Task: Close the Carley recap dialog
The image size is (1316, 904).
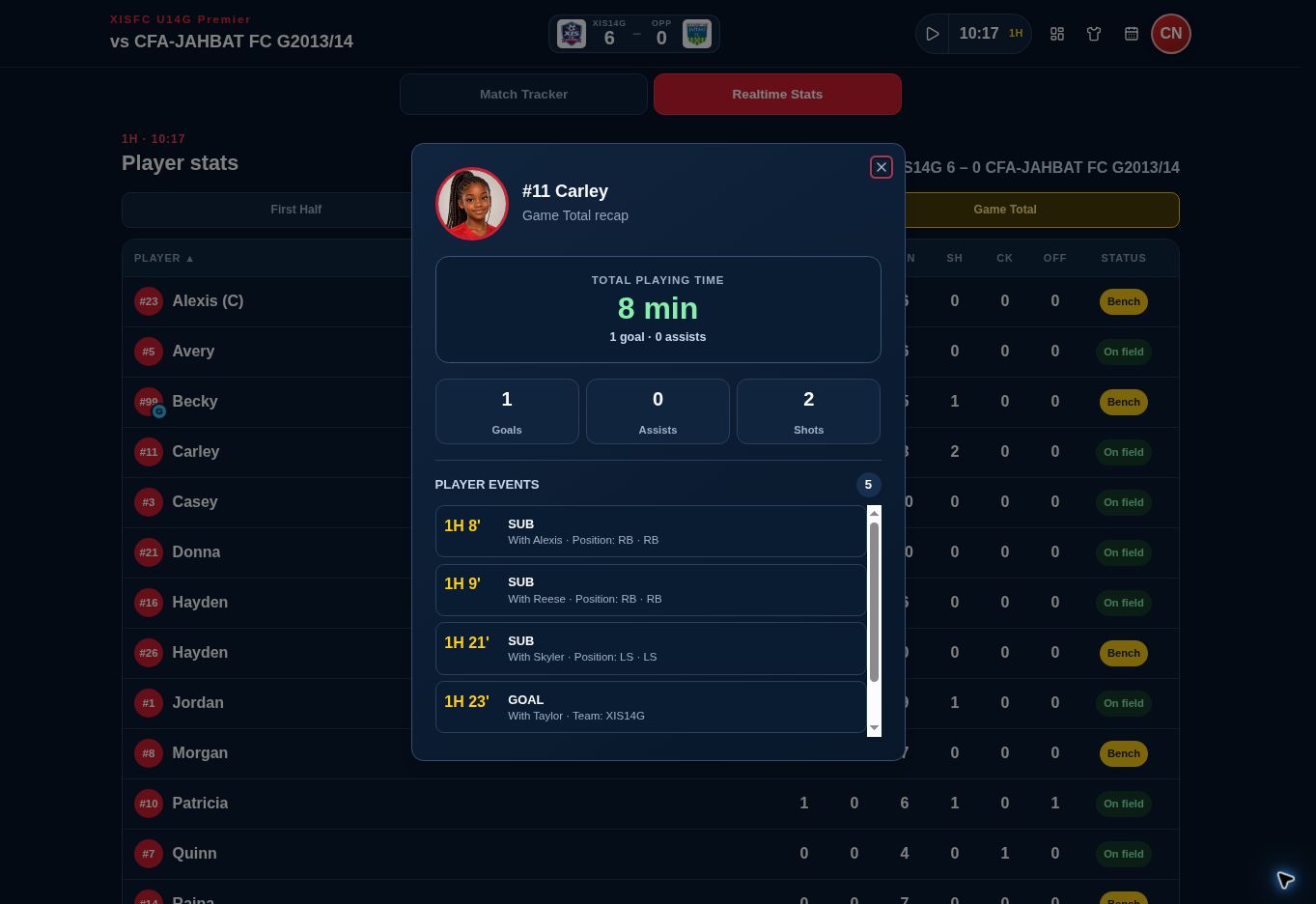Action: pyautogui.click(x=881, y=167)
